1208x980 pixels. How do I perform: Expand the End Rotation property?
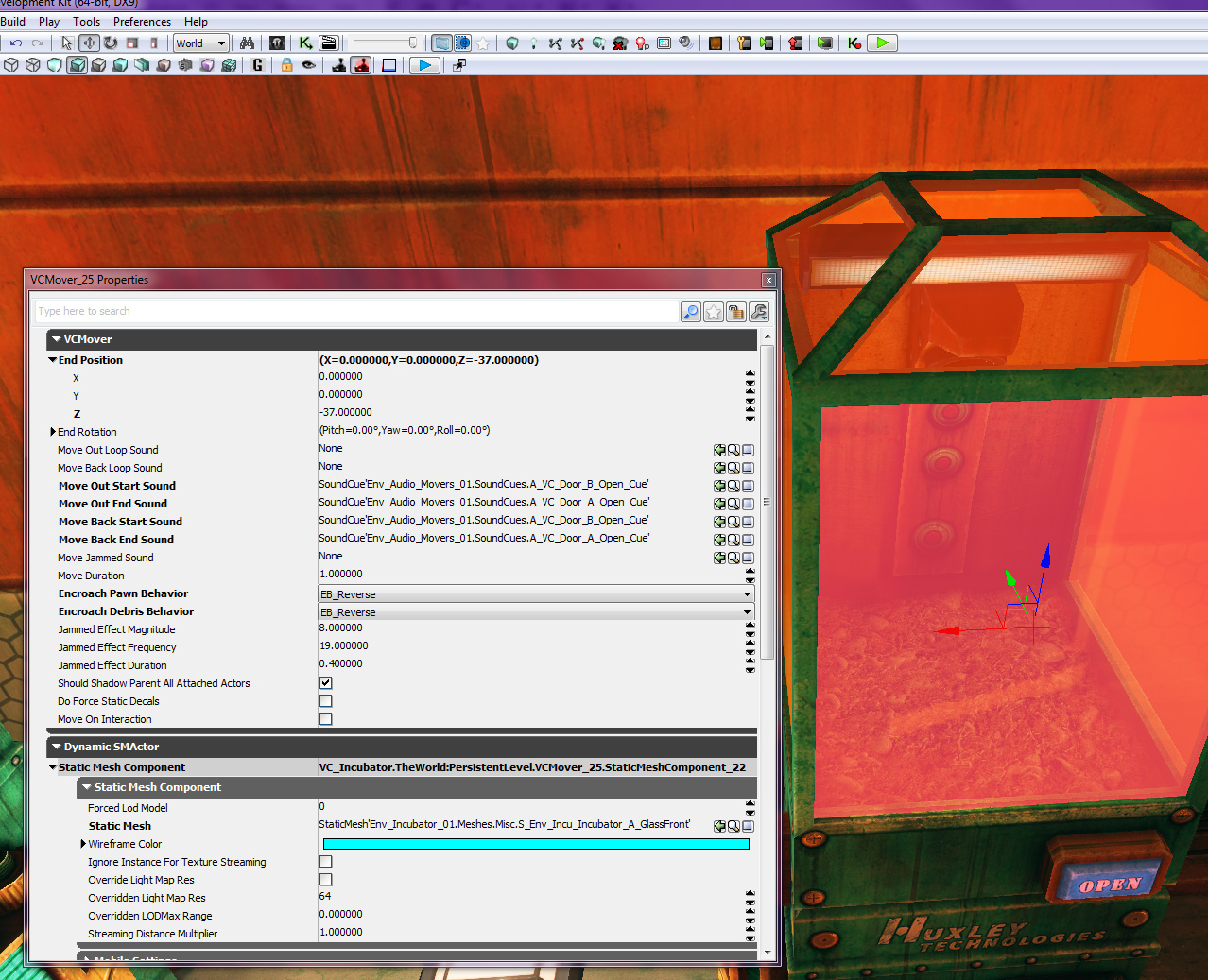click(x=53, y=432)
